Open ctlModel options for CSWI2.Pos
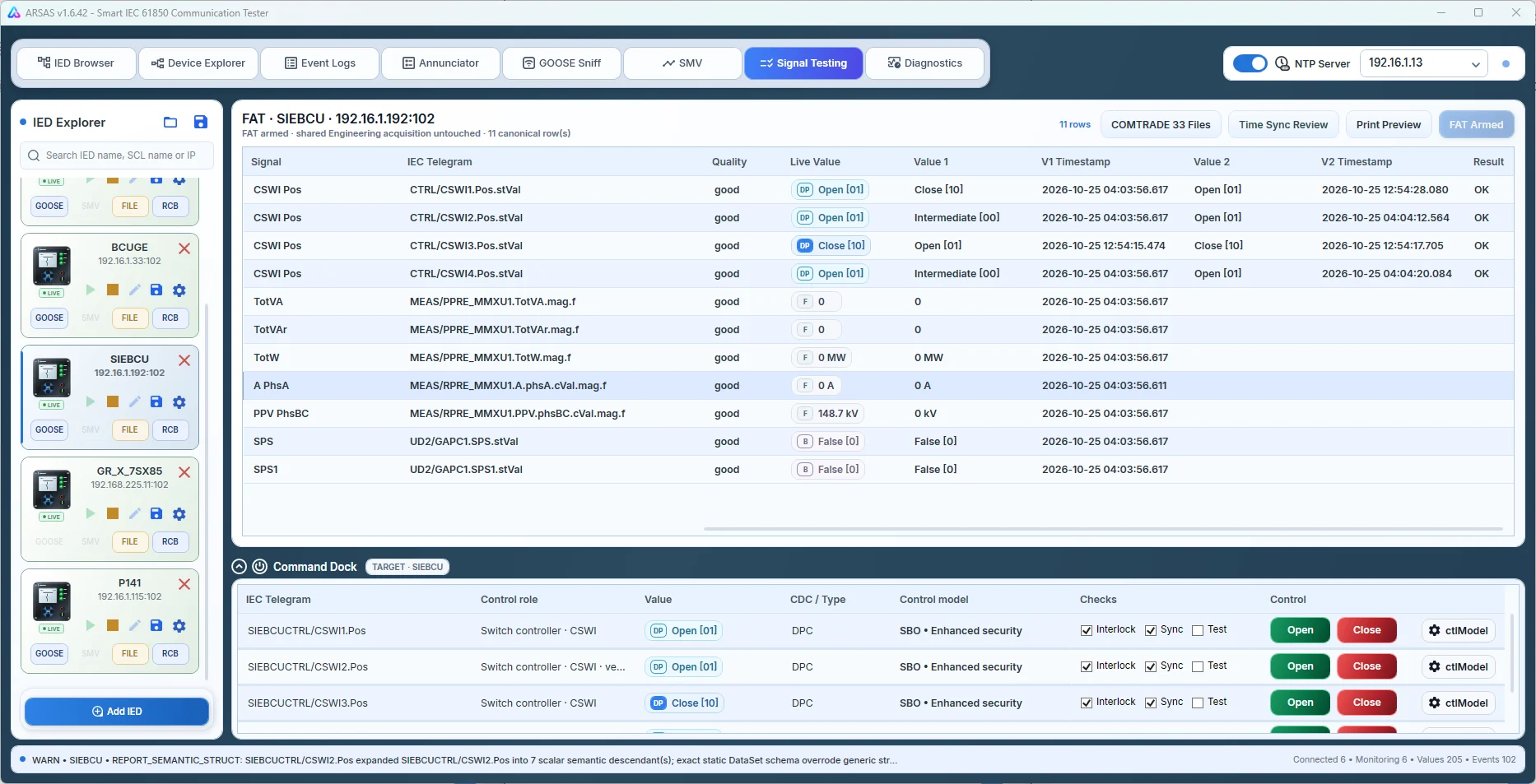The height and width of the screenshot is (784, 1536). (1459, 666)
